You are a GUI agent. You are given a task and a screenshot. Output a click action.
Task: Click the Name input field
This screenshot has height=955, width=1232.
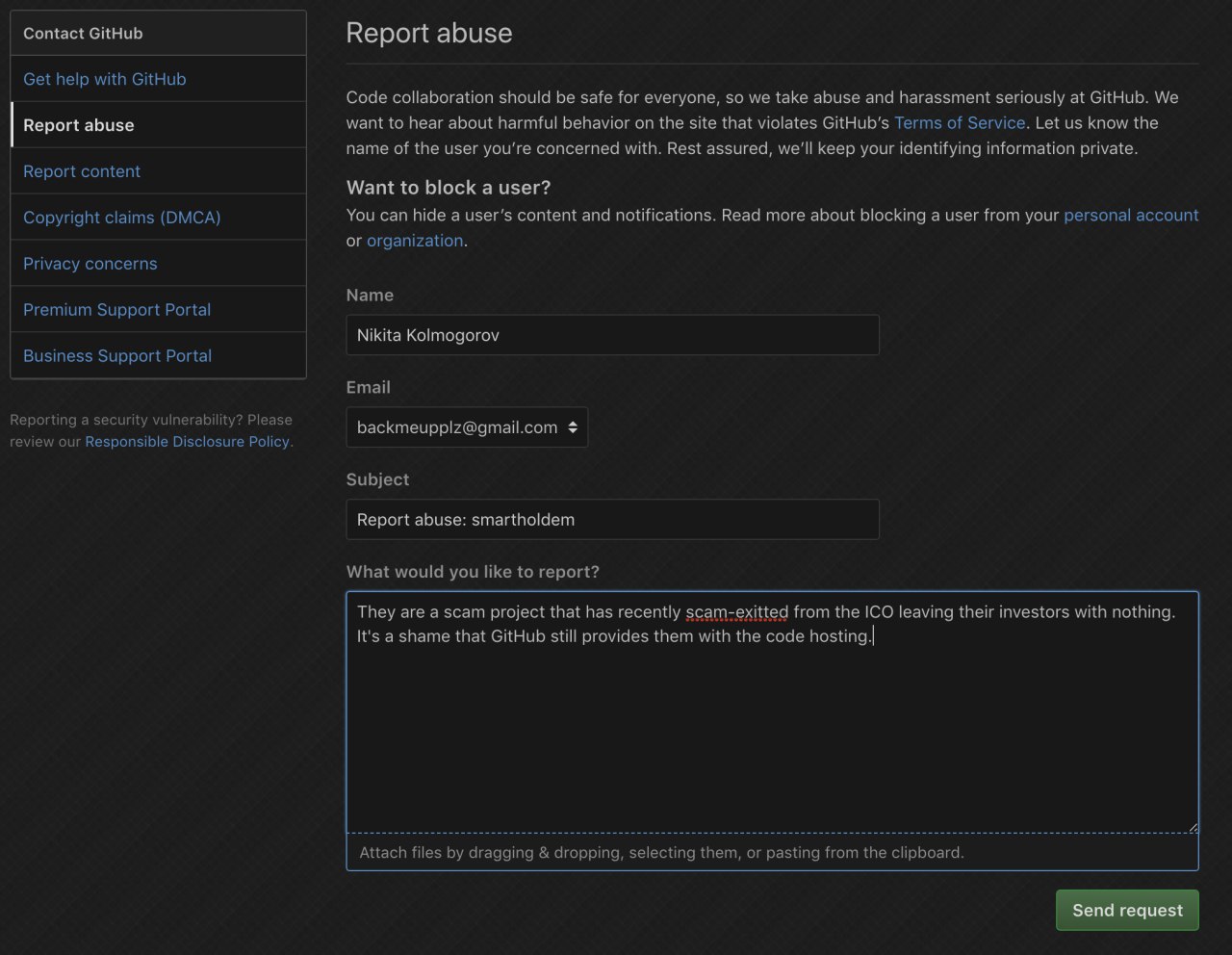point(612,335)
